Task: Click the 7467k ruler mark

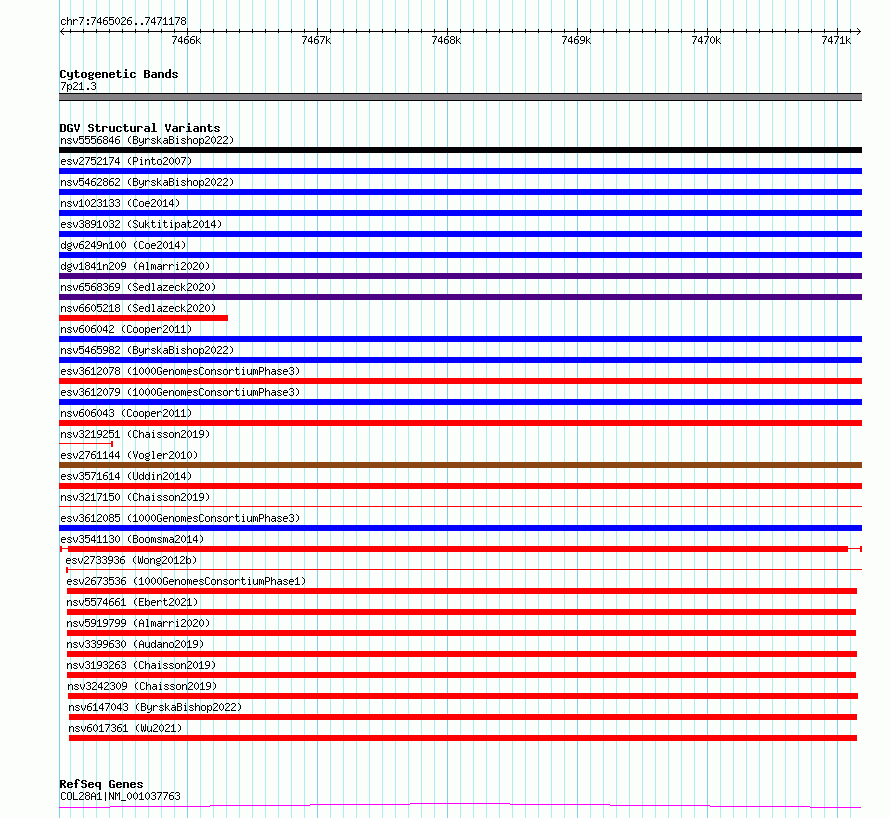Action: [316, 40]
